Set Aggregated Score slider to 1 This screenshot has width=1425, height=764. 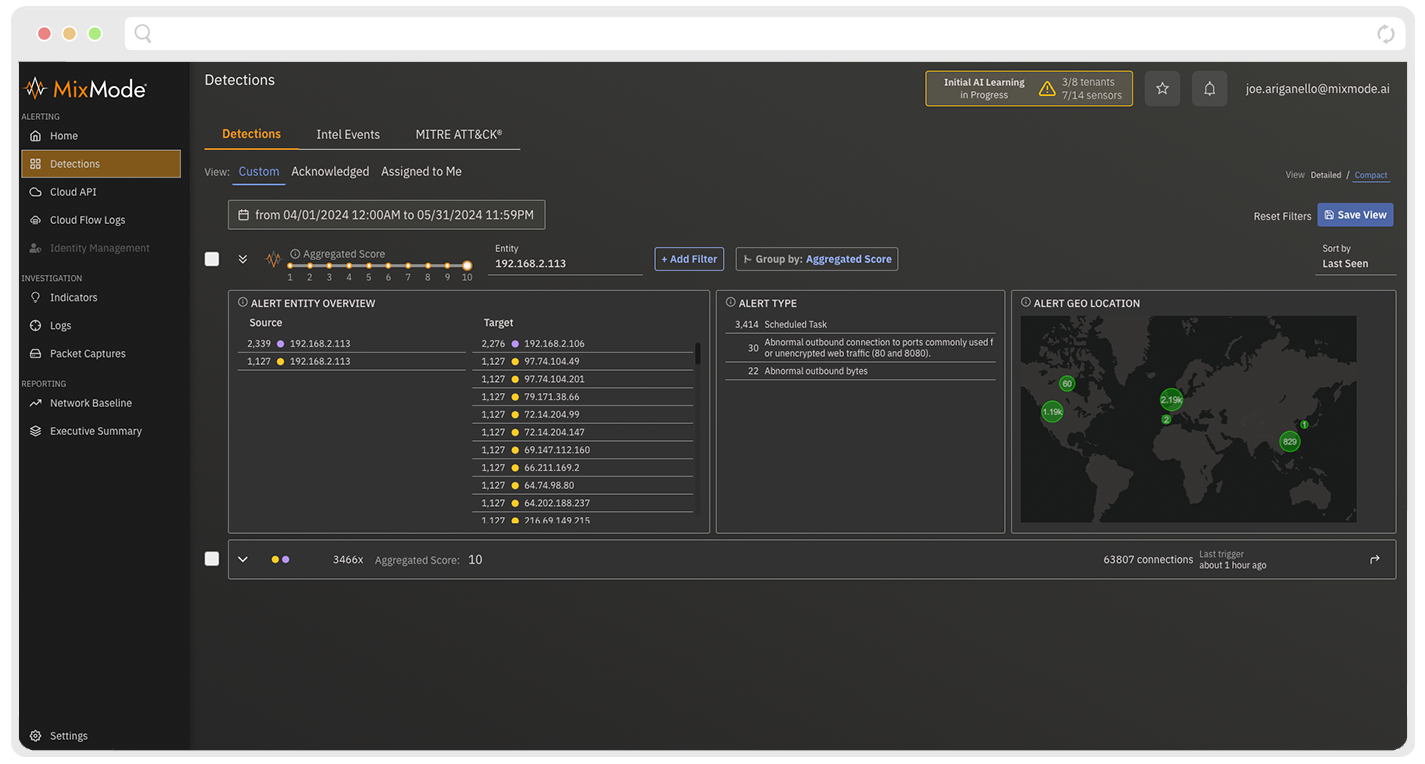(290, 266)
